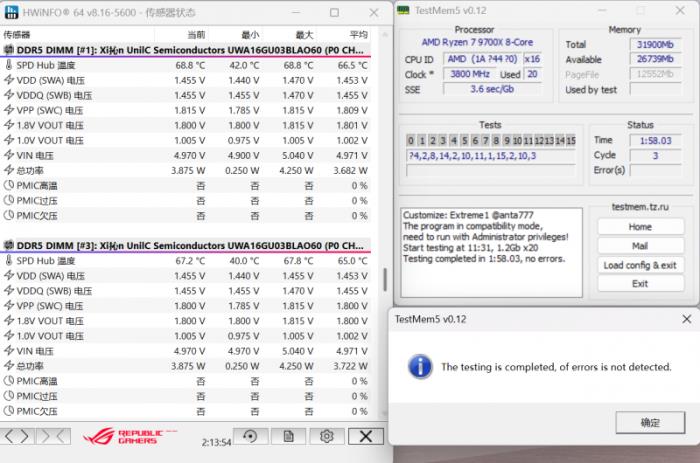This screenshot has height=463, width=700.
Task: Click the SSE 3.6 sec/Gb value
Action: [x=492, y=89]
